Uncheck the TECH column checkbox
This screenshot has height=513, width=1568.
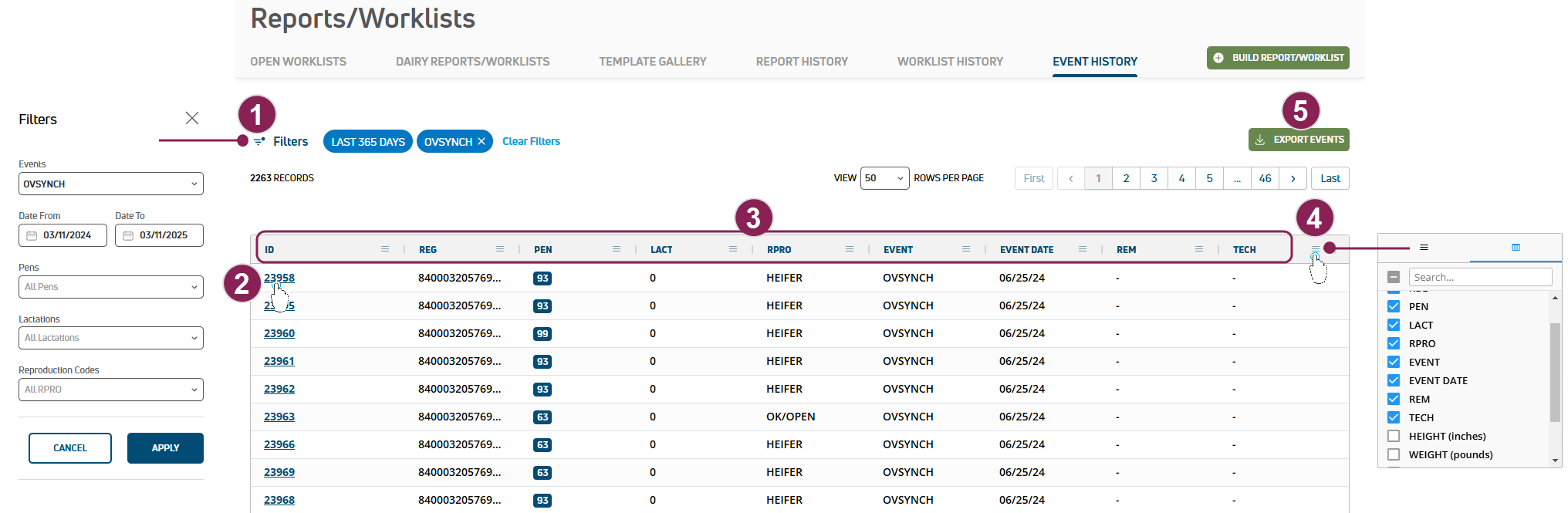click(x=1394, y=417)
